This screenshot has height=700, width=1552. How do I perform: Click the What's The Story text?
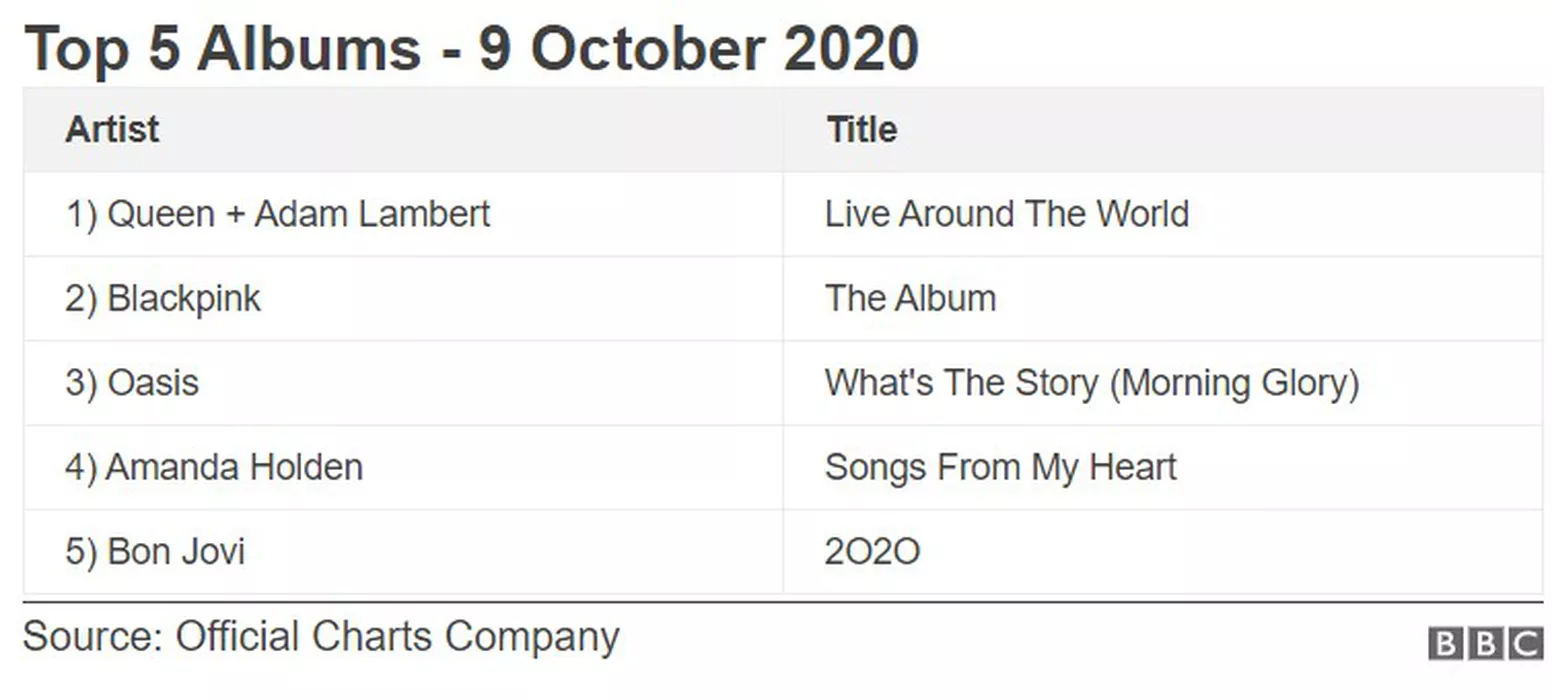[961, 383]
